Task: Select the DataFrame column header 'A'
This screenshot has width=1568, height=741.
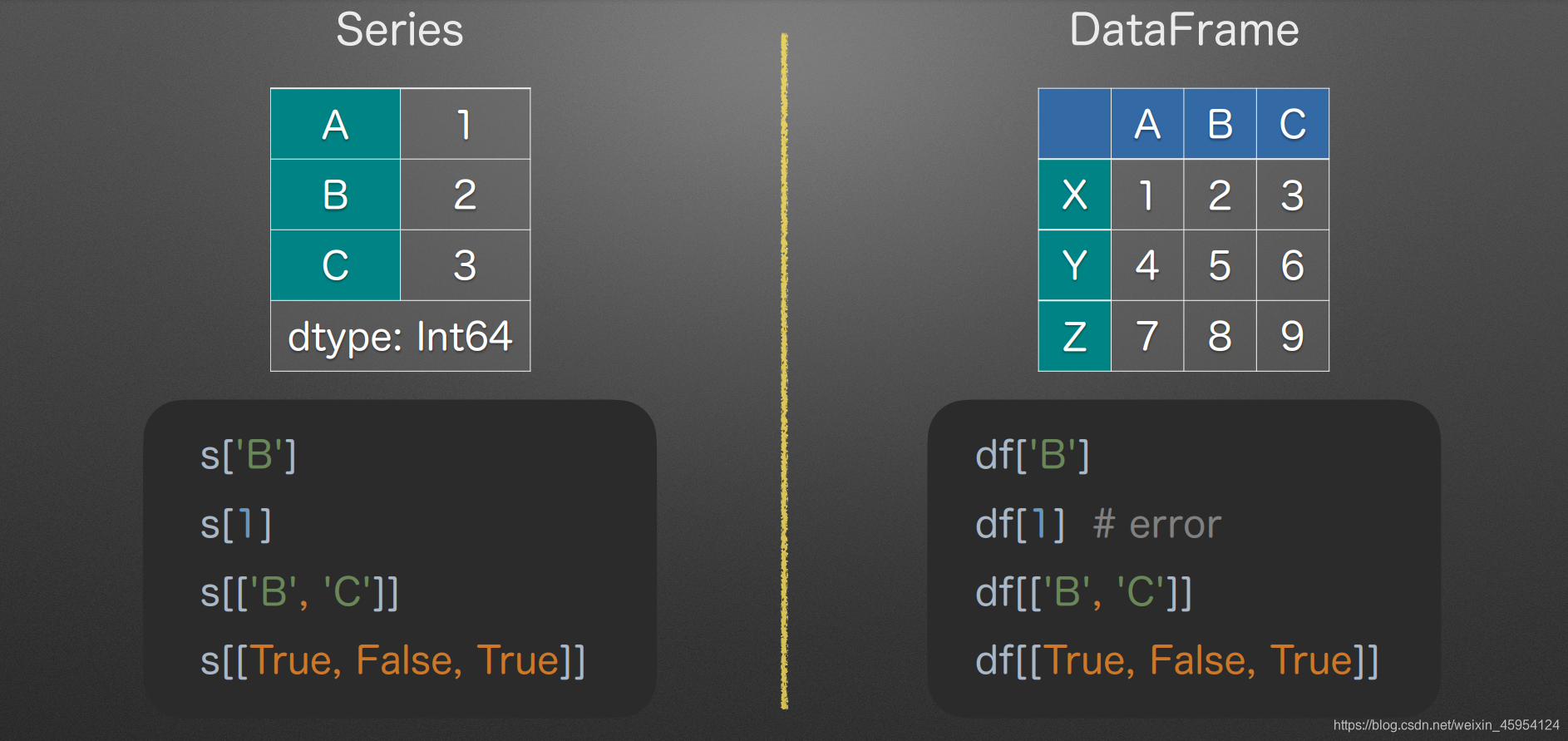Action: coord(1147,124)
